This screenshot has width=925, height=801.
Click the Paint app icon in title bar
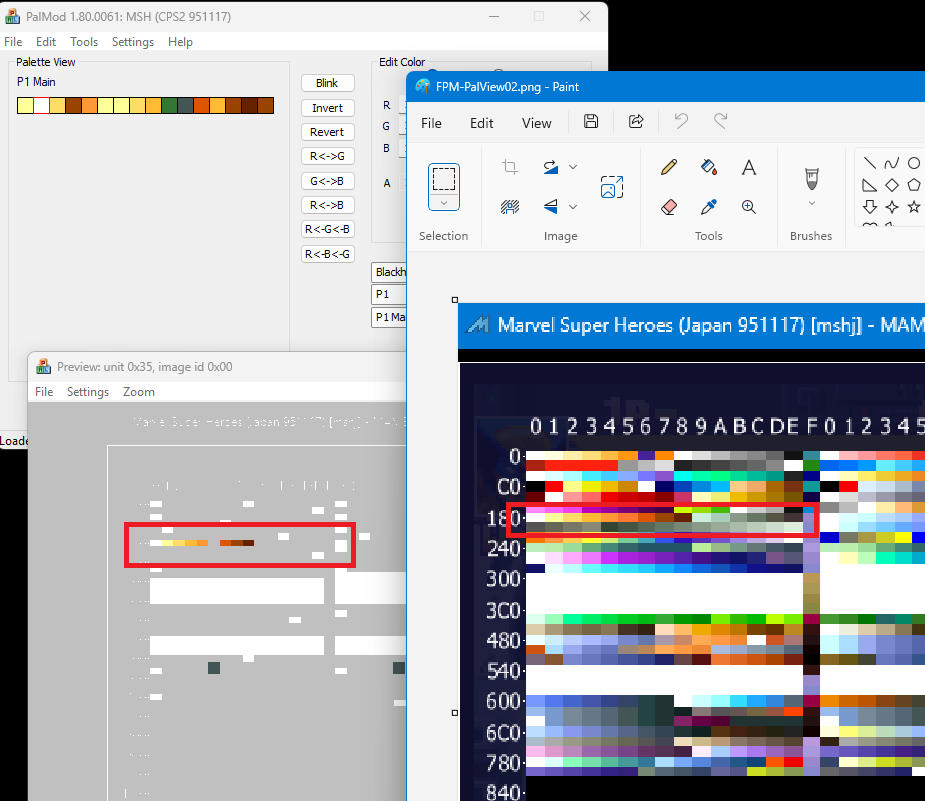(422, 87)
